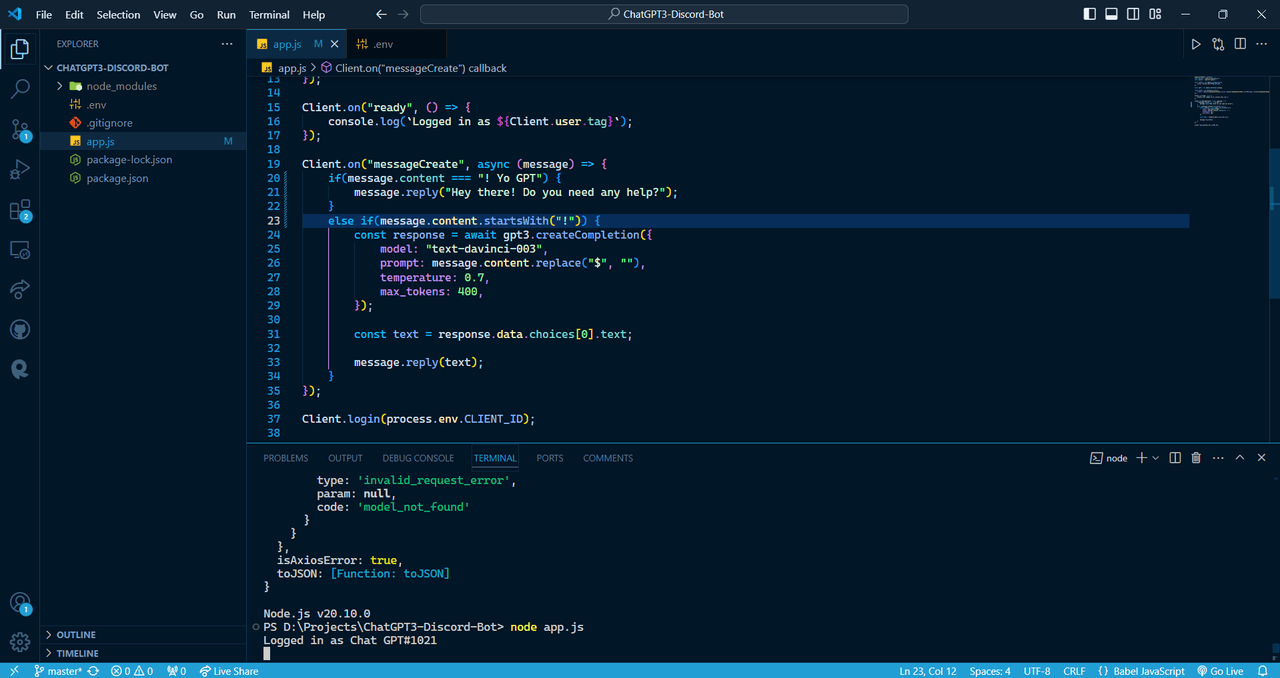Toggle Go Live server in status bar

tap(1220, 671)
